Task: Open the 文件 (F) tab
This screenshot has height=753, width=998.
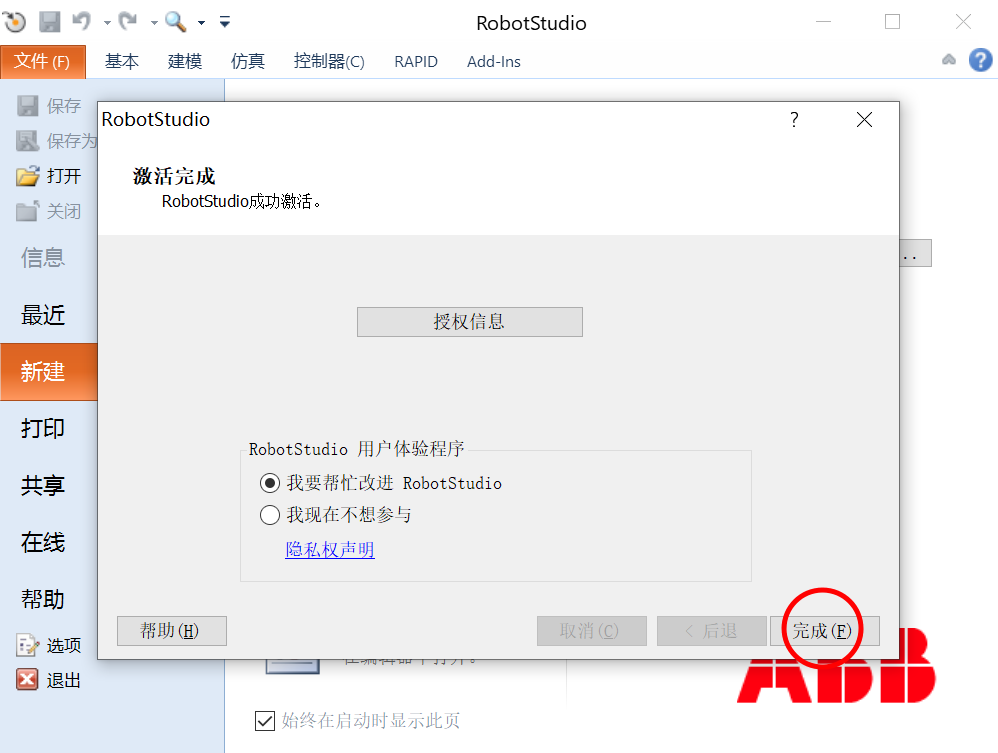Action: 43,62
